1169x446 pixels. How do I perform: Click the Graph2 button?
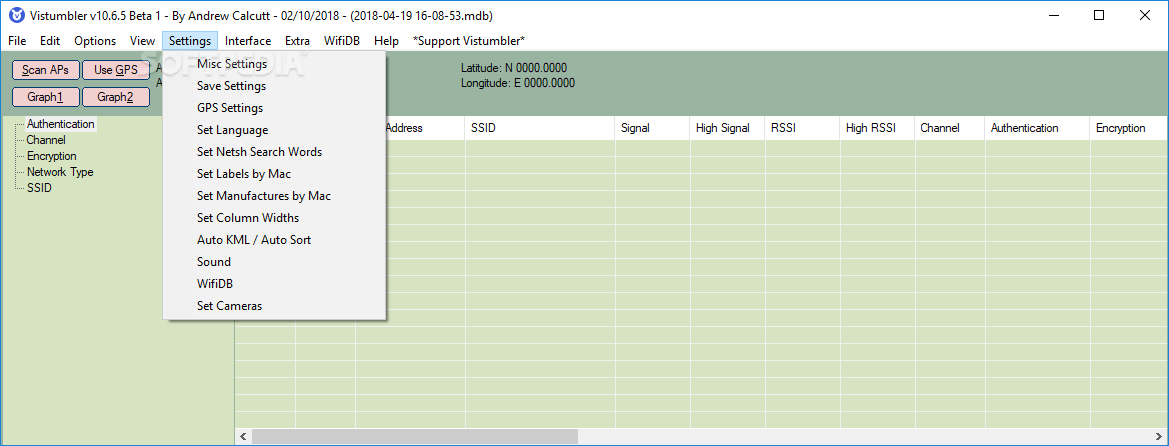(x=116, y=97)
